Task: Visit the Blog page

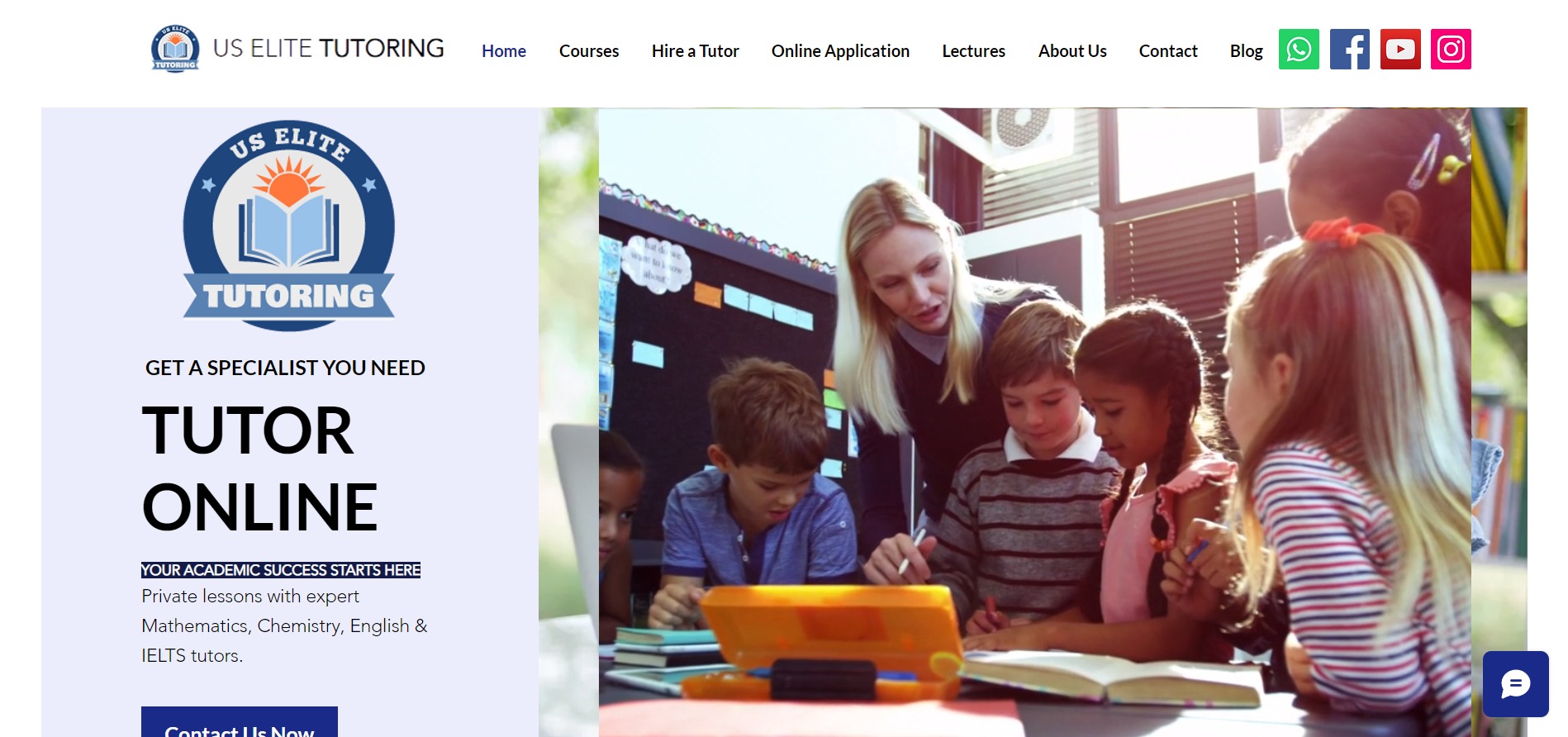Action: (1246, 51)
